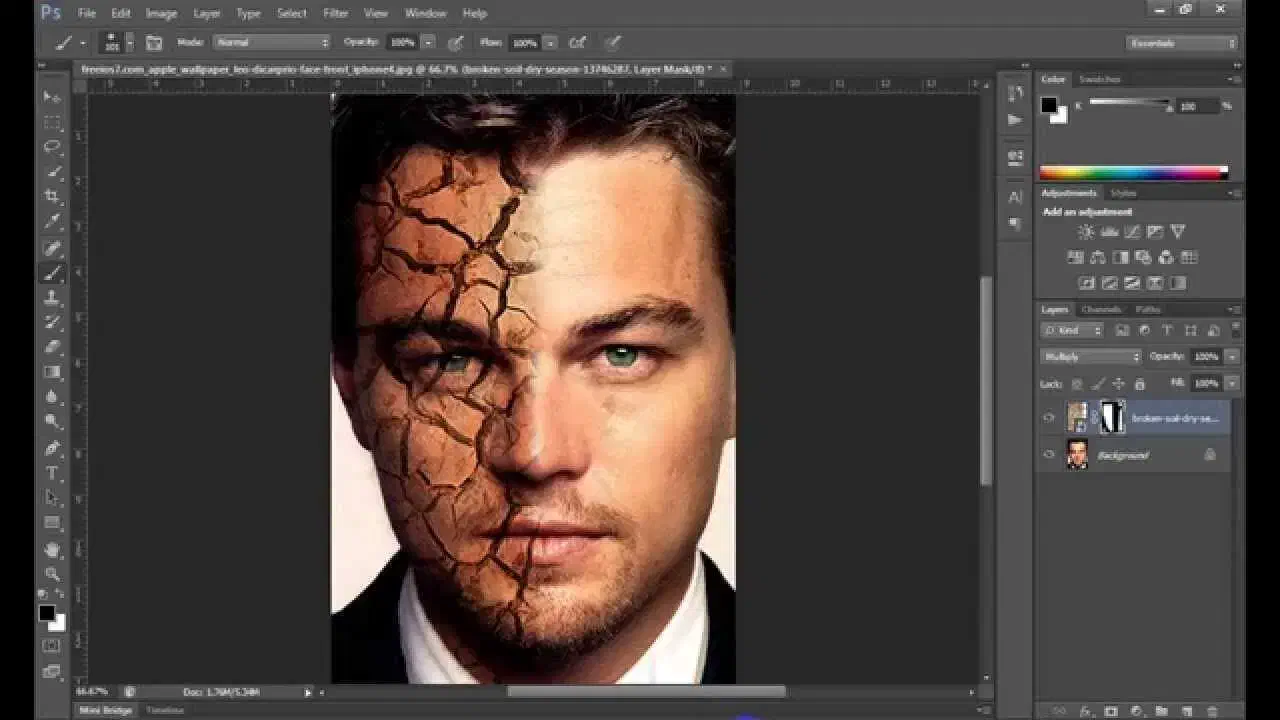Open the Filter menu
The image size is (1280, 720).
(x=336, y=13)
